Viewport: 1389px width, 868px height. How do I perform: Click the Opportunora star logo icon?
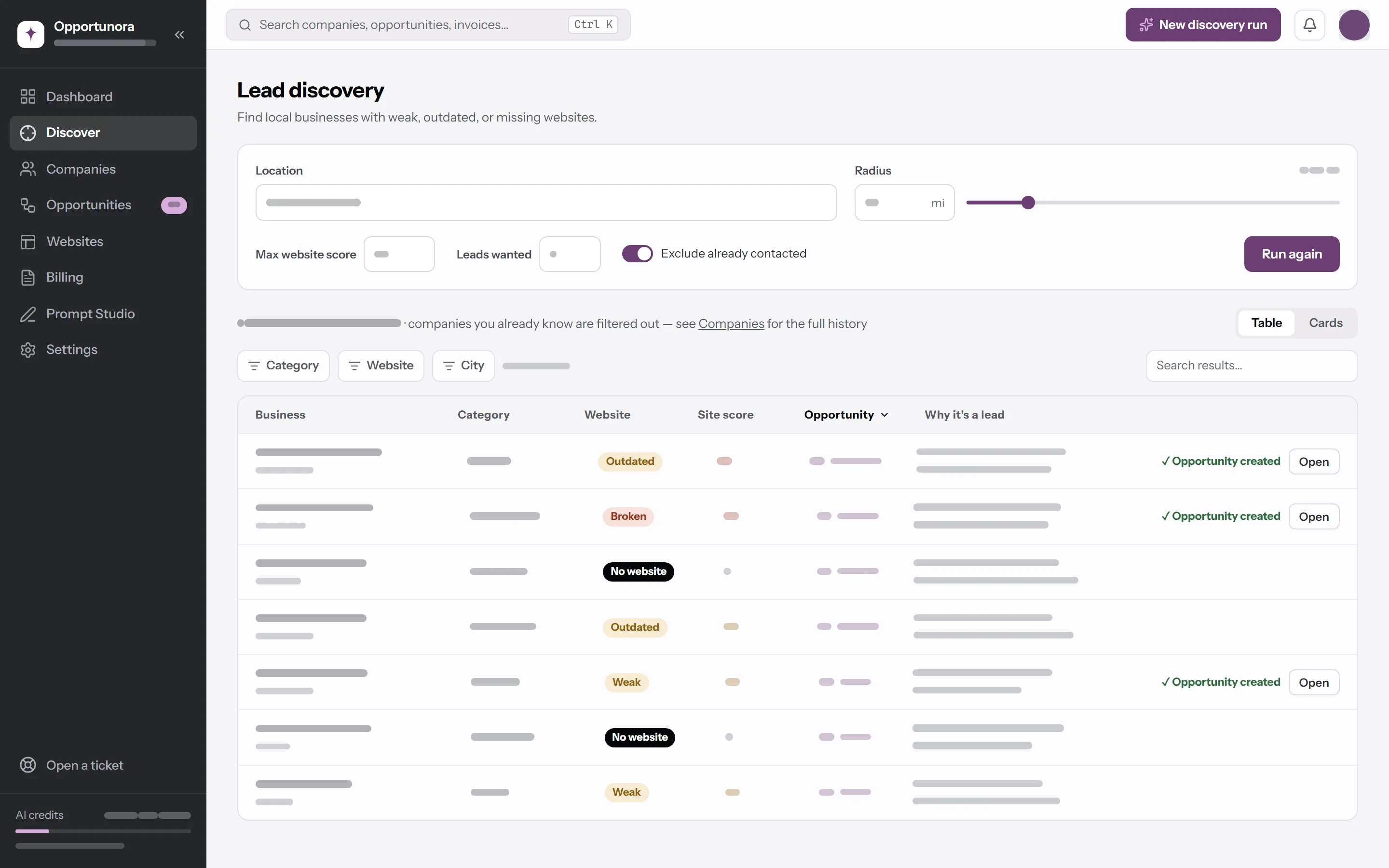30,34
